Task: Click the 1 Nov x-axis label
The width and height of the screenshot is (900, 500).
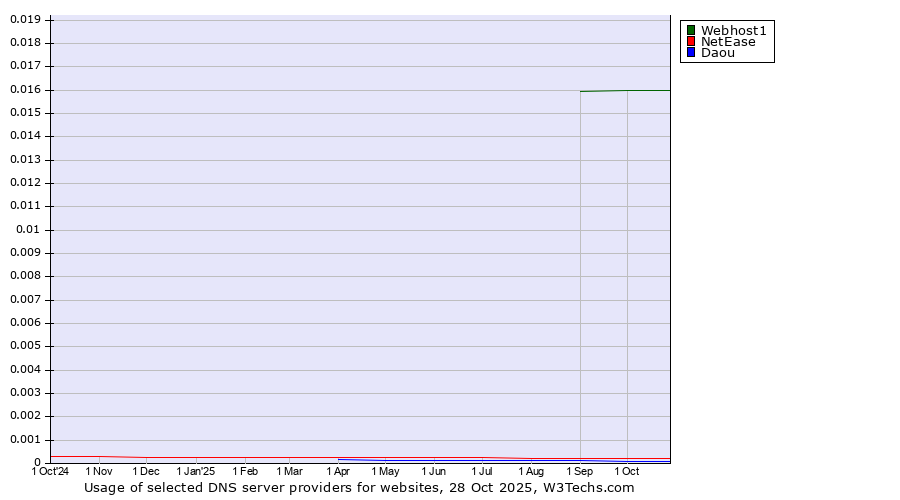Action: [99, 471]
